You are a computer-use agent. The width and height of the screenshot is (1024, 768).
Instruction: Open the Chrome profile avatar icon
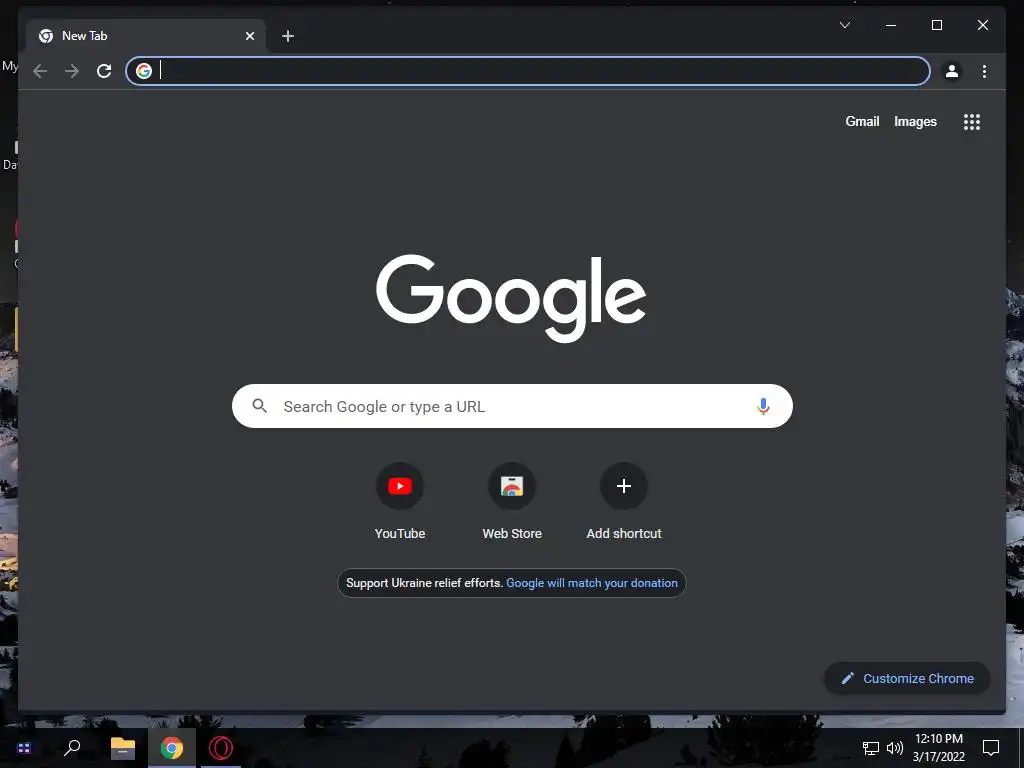(x=952, y=71)
